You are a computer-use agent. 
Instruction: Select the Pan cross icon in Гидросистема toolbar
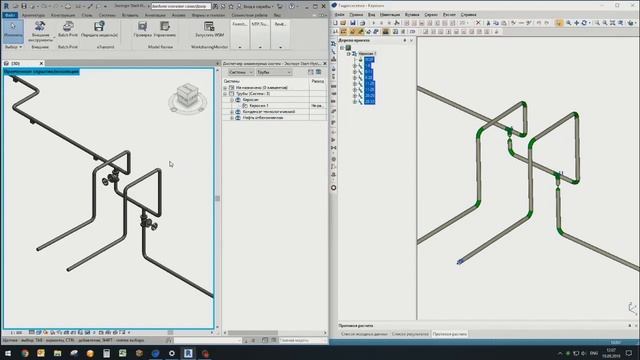point(576,23)
